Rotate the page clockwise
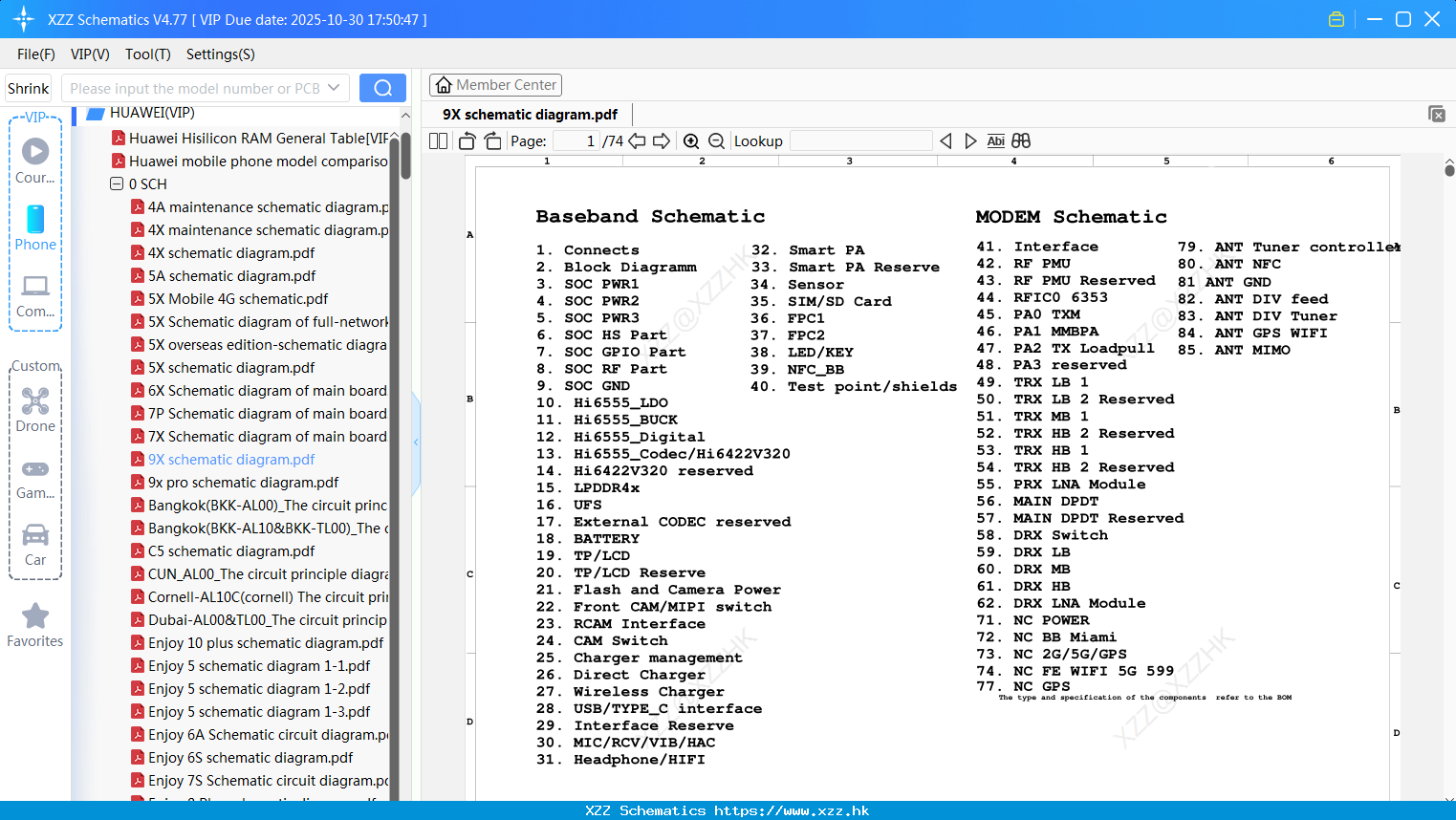The image size is (1456, 820). tap(492, 141)
